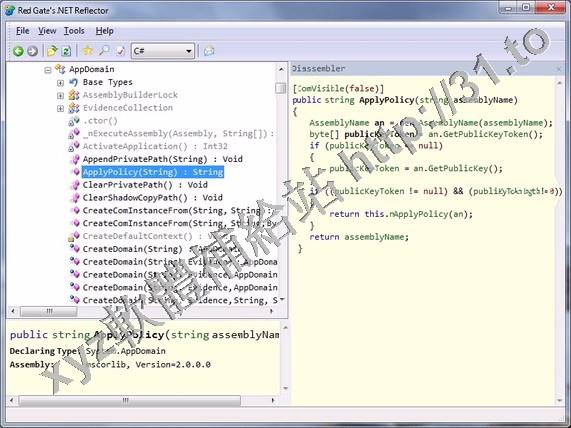Click the Forward navigation arrow
The height and width of the screenshot is (428, 571).
[32, 51]
